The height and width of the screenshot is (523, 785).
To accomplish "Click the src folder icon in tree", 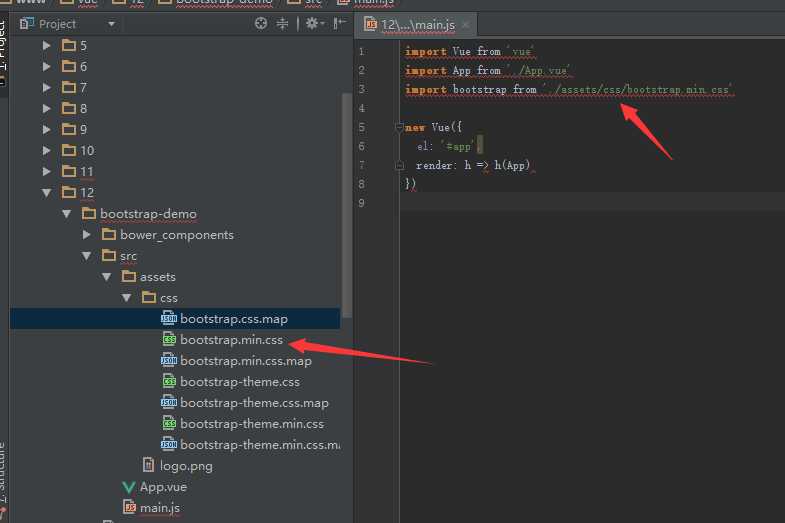I will (x=109, y=255).
